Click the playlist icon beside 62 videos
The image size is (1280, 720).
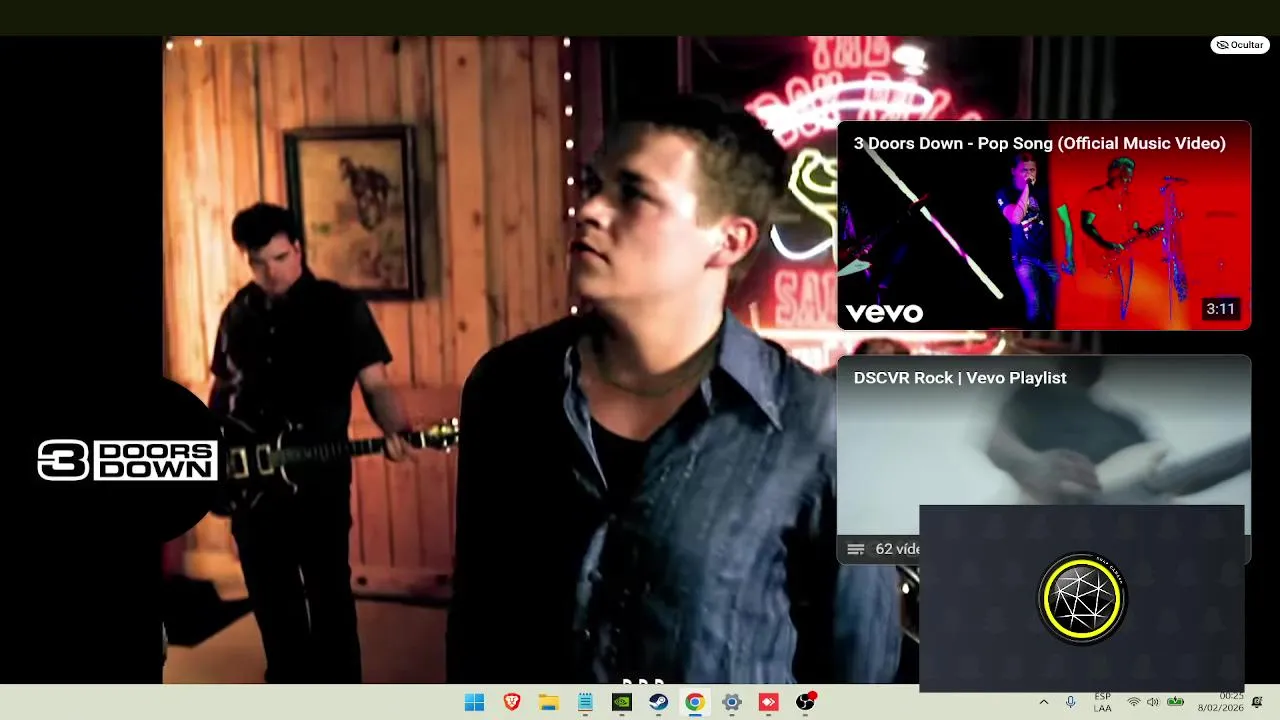tap(855, 549)
